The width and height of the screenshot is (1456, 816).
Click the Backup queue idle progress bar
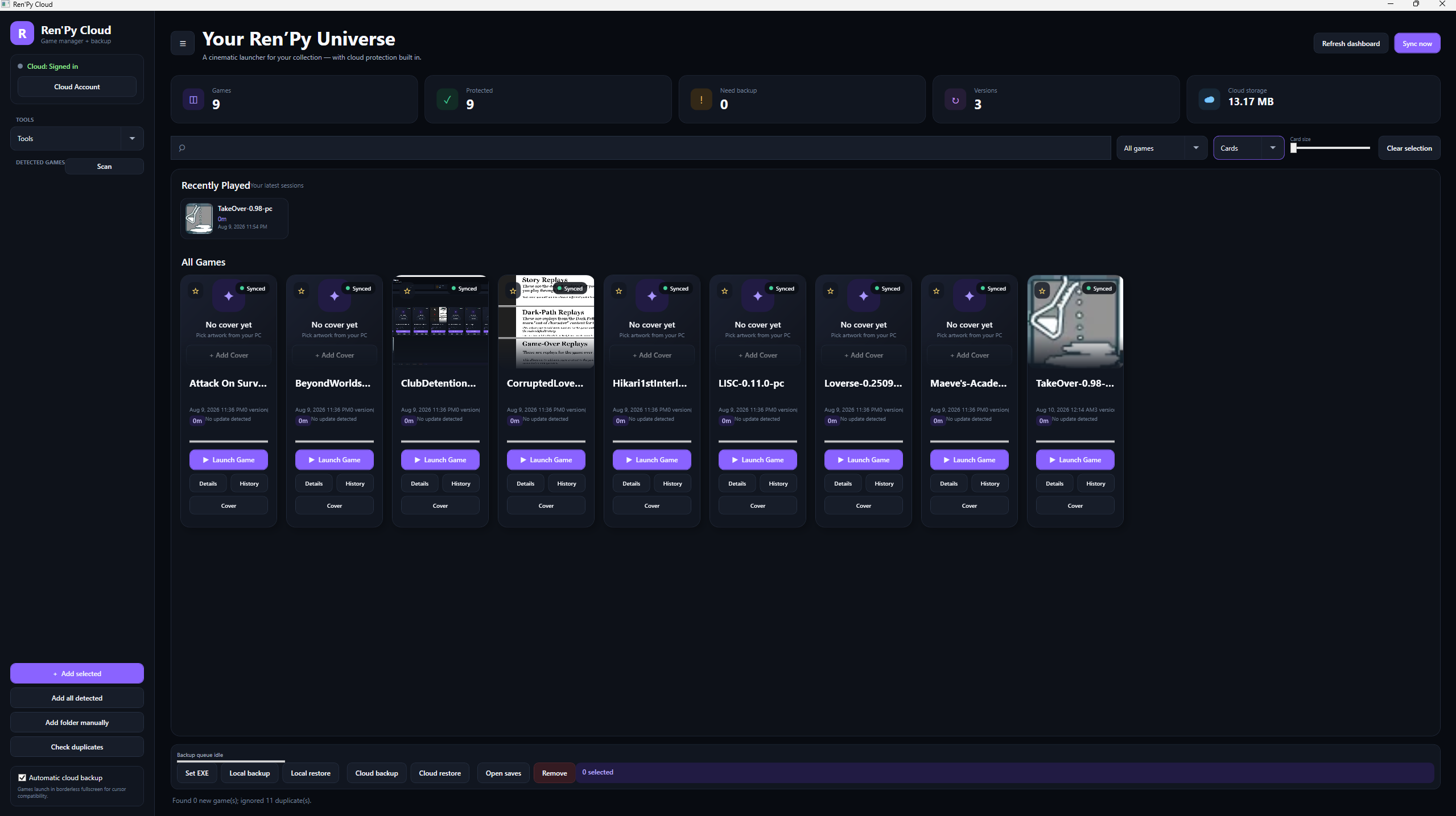point(230,761)
